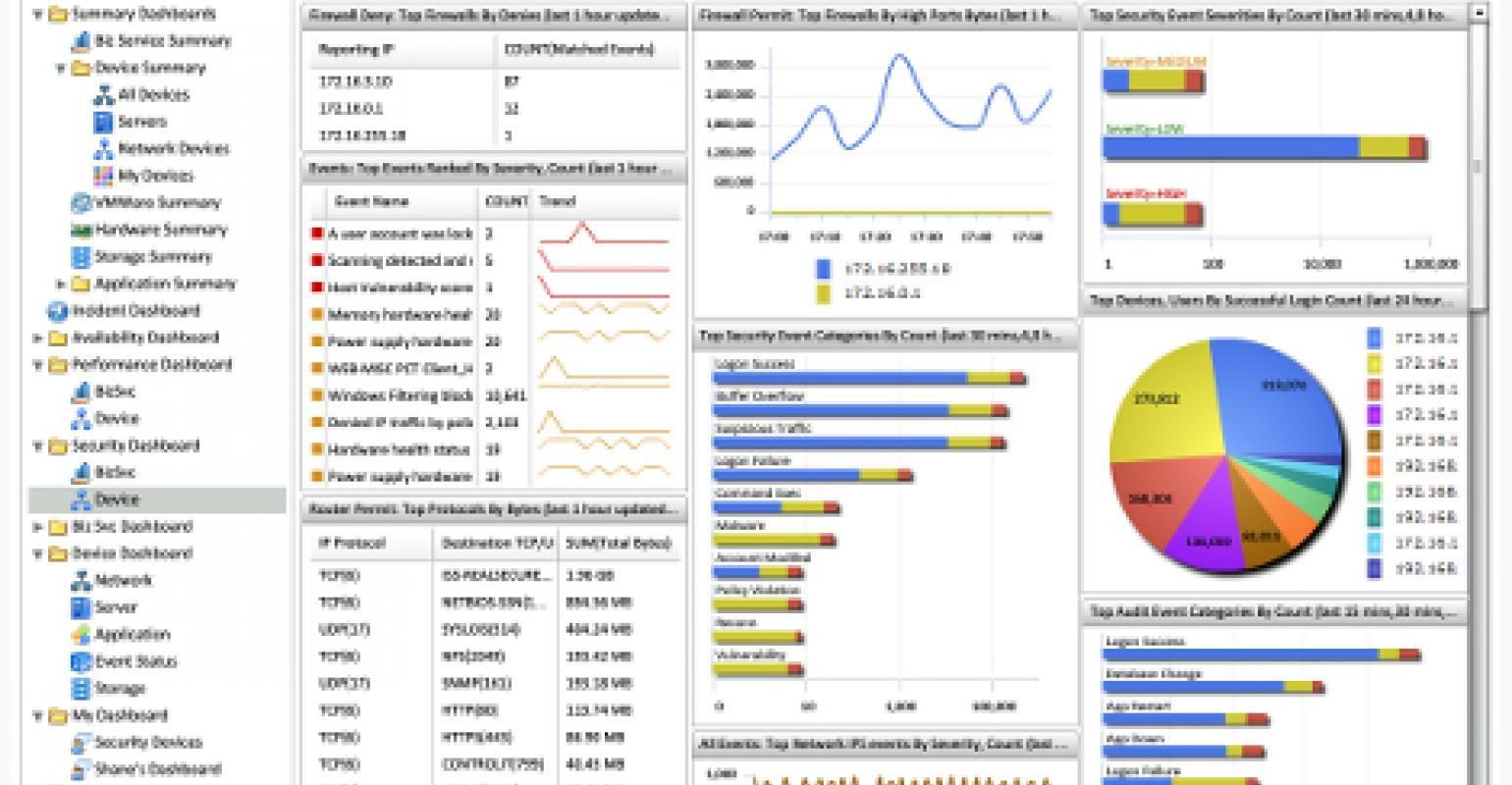Sort by COUNT(Matched Events) column header
Image resolution: width=1512 pixels, height=785 pixels.
tap(587, 49)
